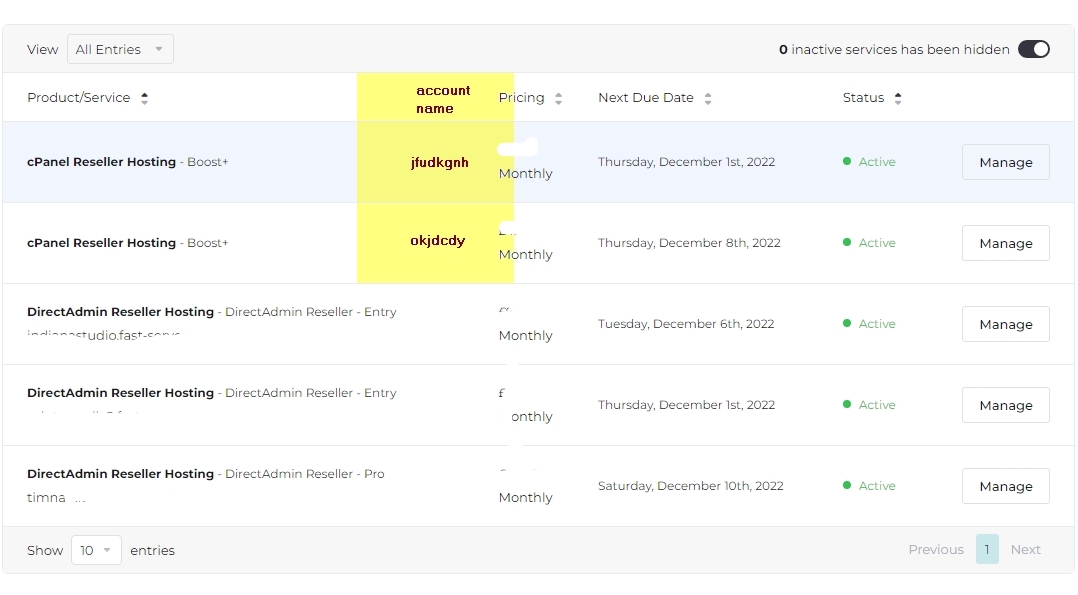The height and width of the screenshot is (595, 1078).
Task: Click the Next Due Date header
Action: (x=645, y=98)
